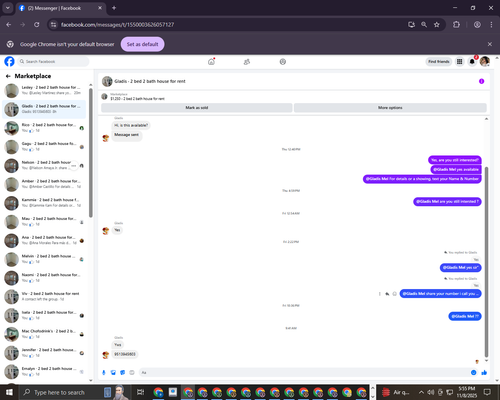Click Set as default browser button
500x400 pixels.
(x=142, y=44)
